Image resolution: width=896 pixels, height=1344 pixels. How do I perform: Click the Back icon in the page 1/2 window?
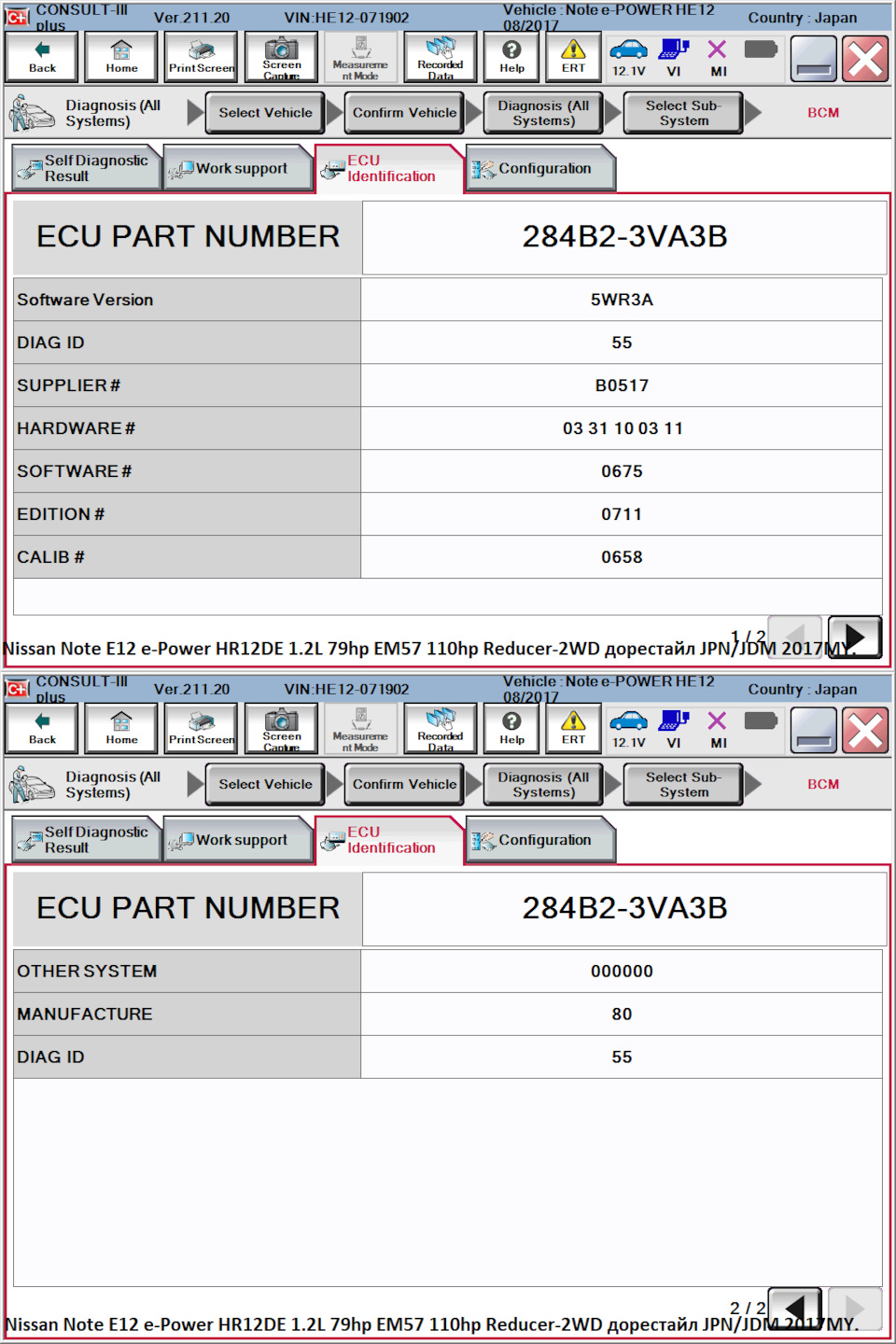tap(42, 57)
